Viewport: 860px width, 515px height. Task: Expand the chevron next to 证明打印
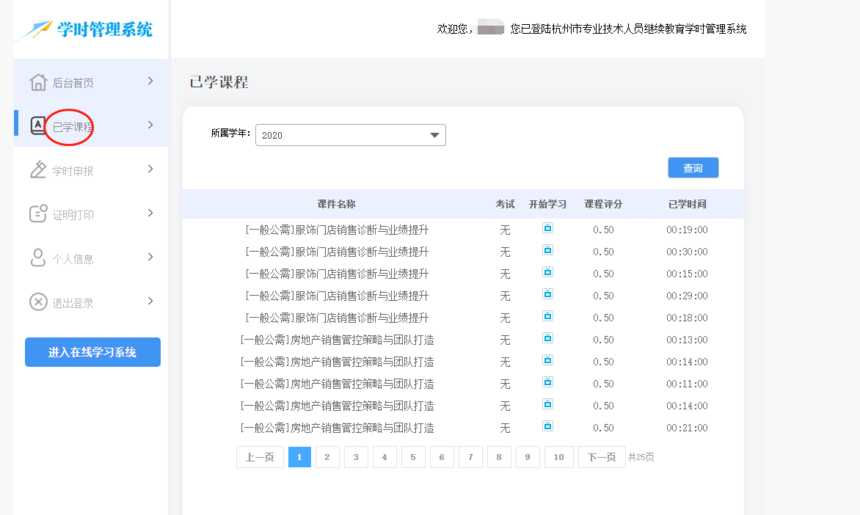click(x=150, y=213)
